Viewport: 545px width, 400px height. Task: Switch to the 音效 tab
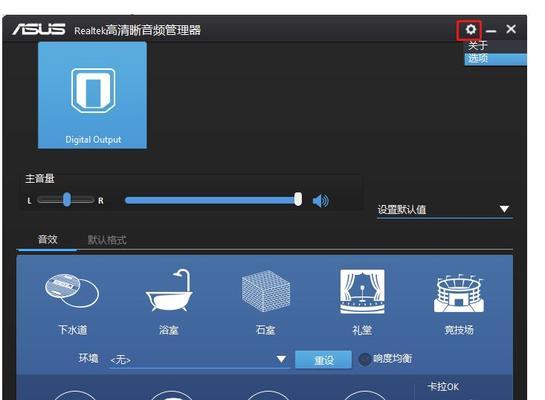[x=47, y=239]
